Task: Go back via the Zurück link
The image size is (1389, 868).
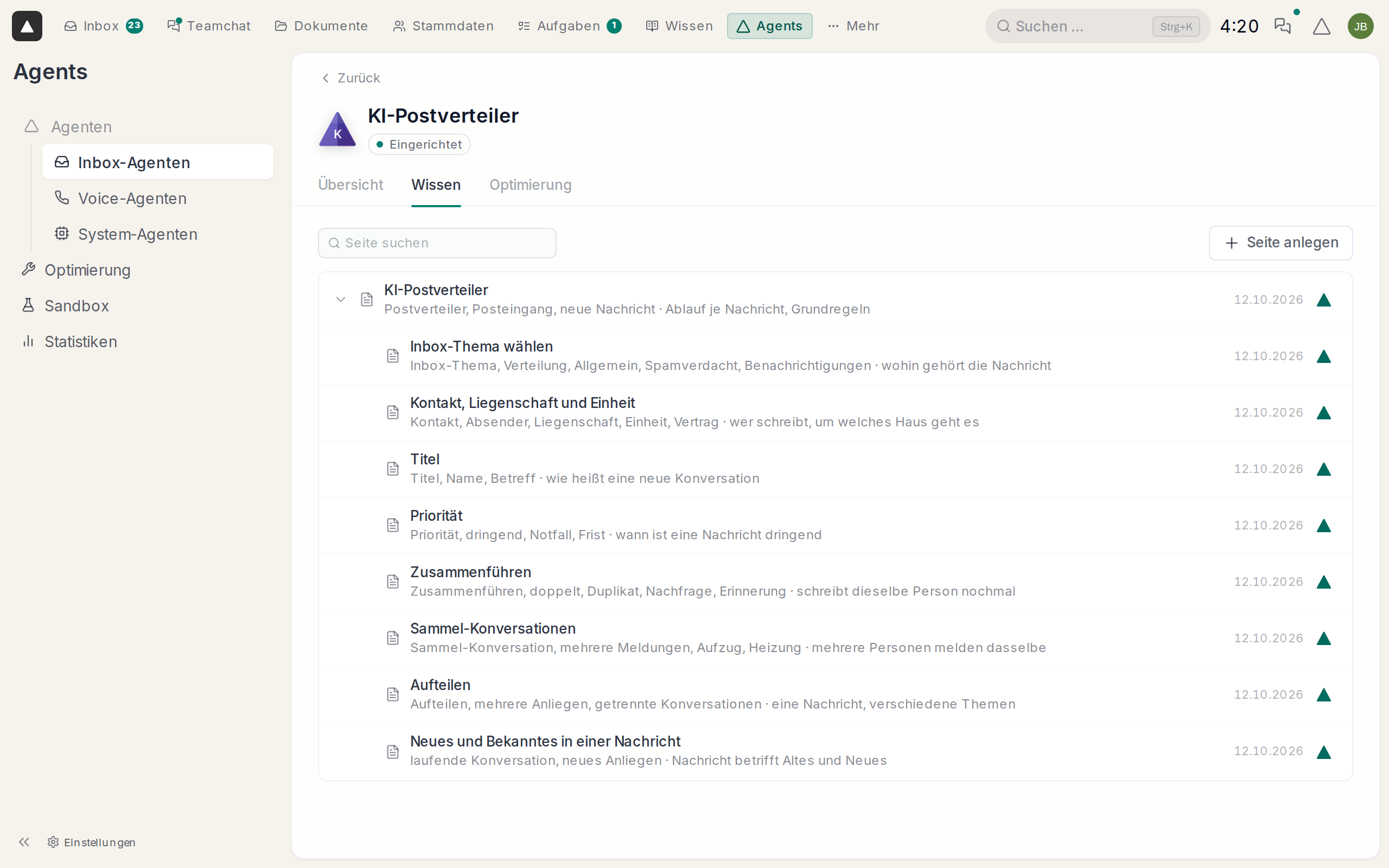Action: coord(351,78)
